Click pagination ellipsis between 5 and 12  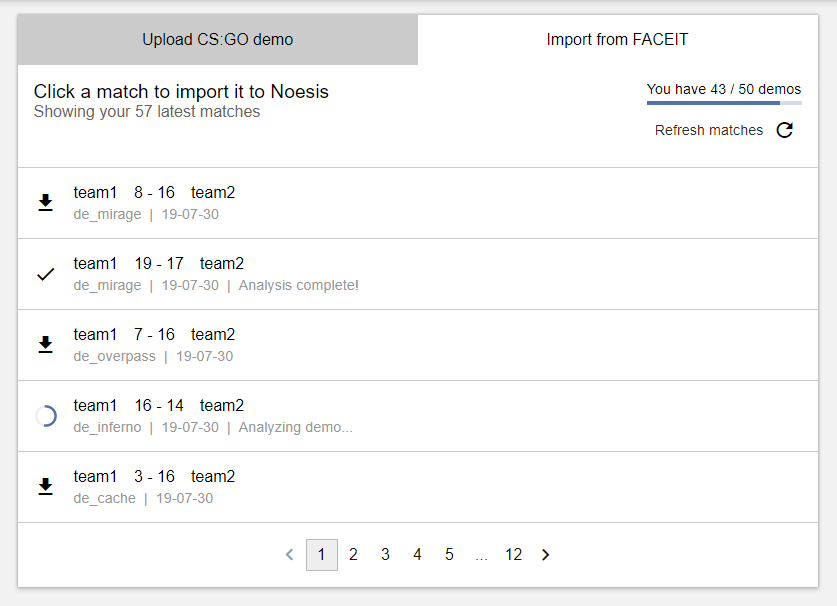click(x=481, y=555)
